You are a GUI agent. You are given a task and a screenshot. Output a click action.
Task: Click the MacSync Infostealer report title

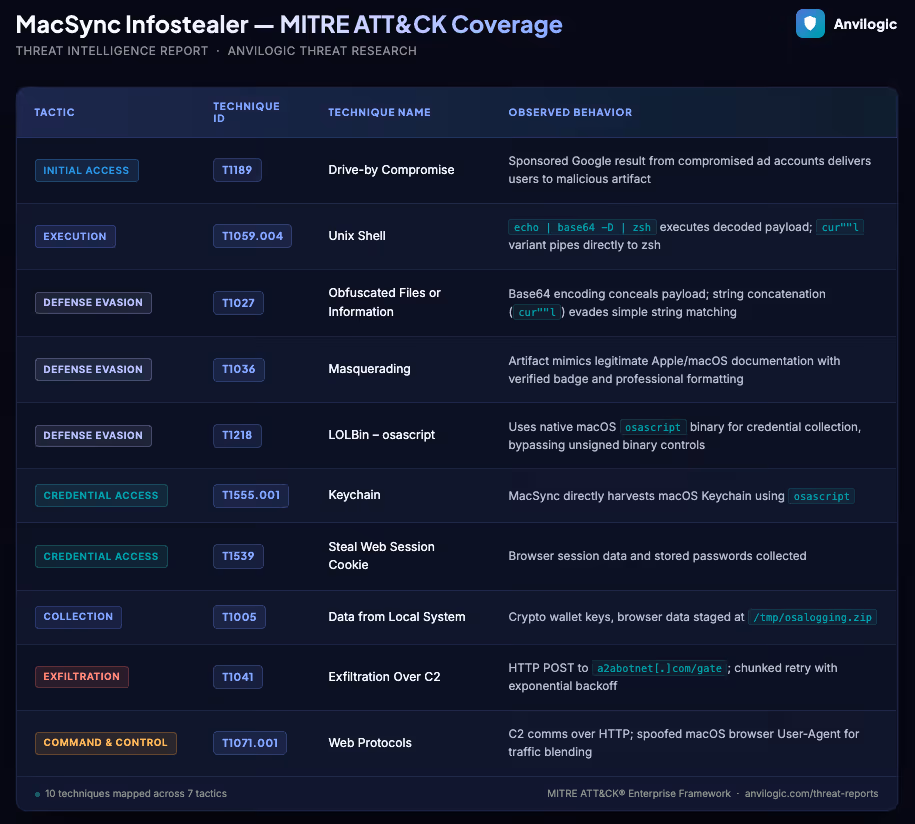(x=289, y=25)
